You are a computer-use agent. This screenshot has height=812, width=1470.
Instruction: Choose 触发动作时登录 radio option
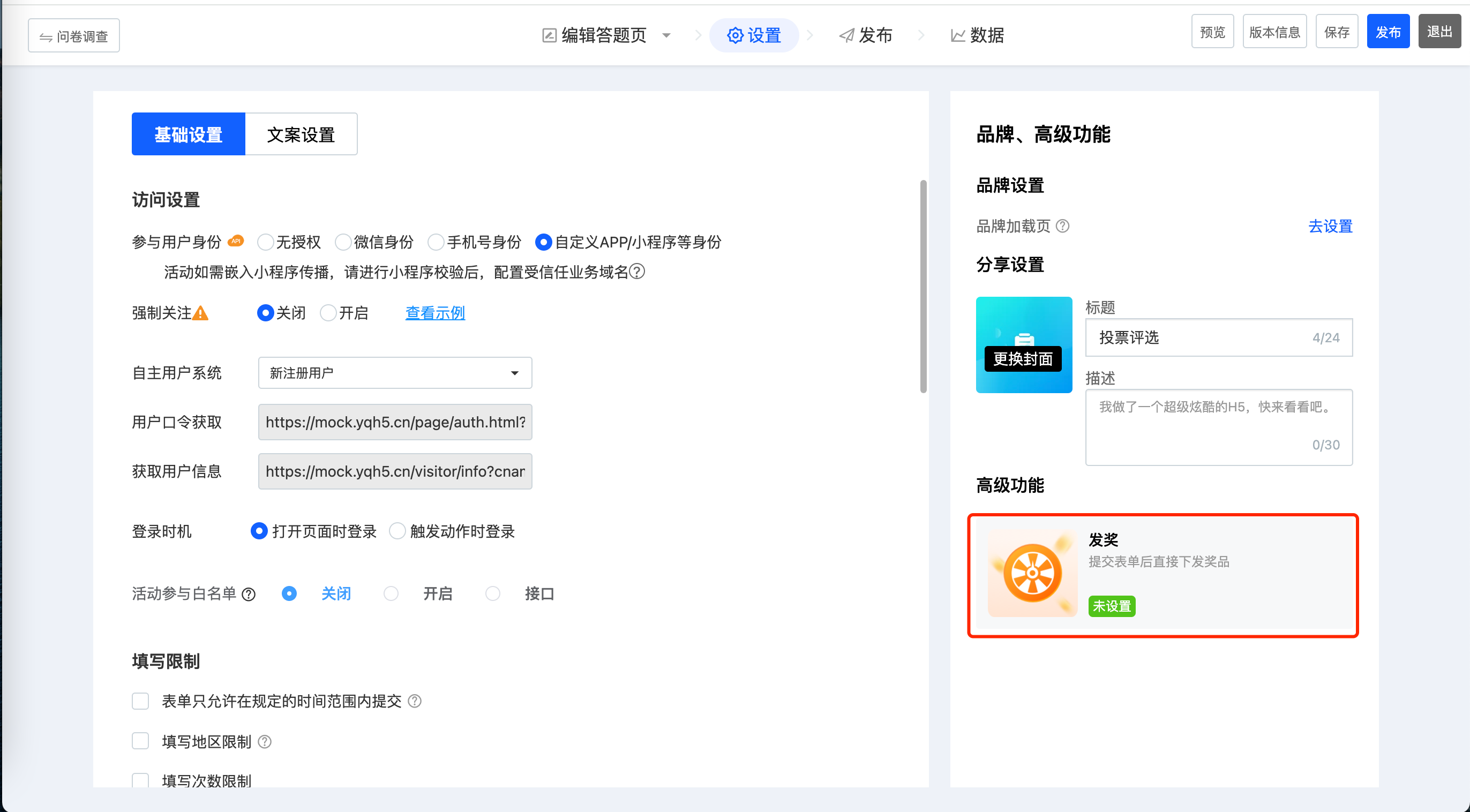pos(397,532)
